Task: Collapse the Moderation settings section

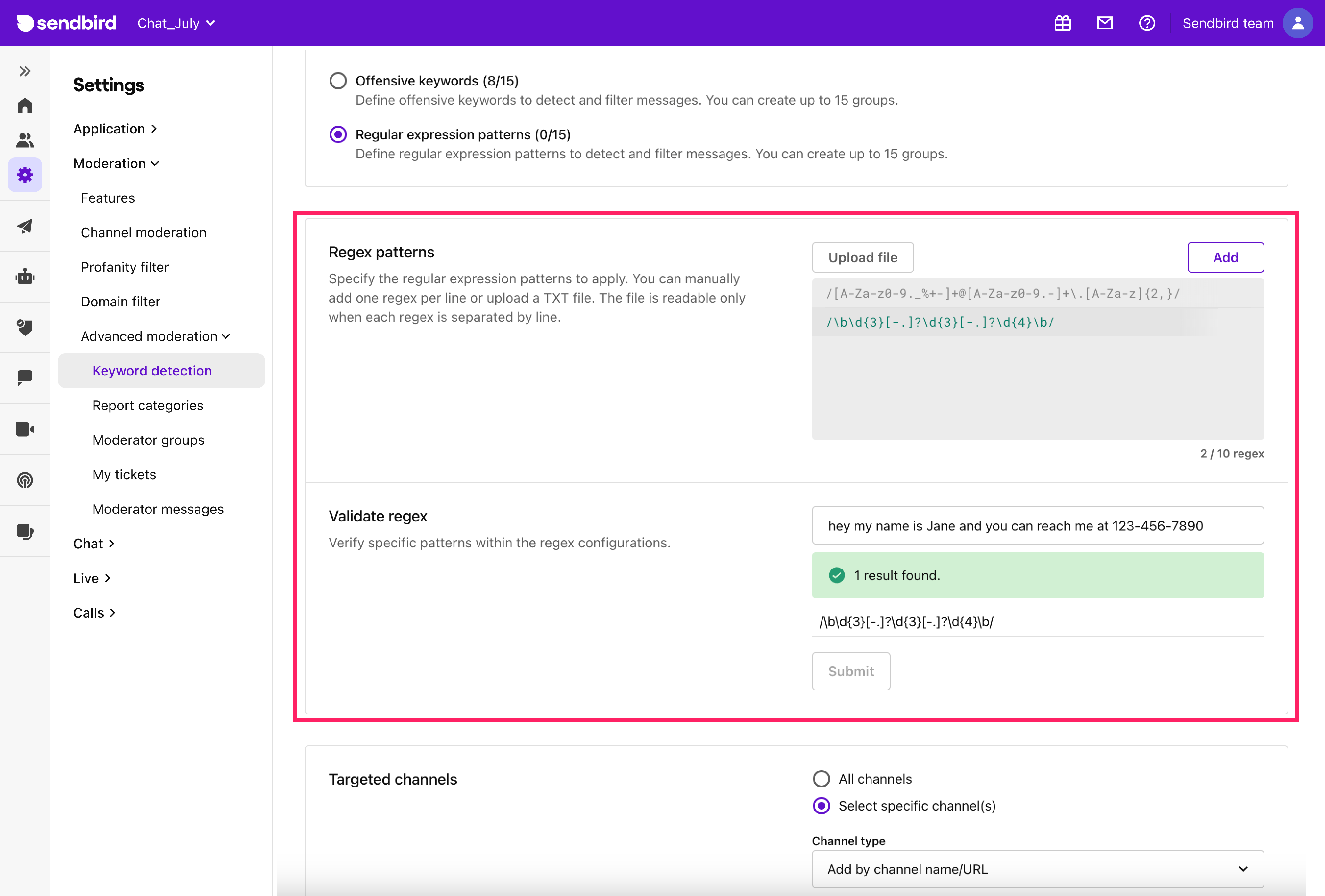Action: coord(116,163)
